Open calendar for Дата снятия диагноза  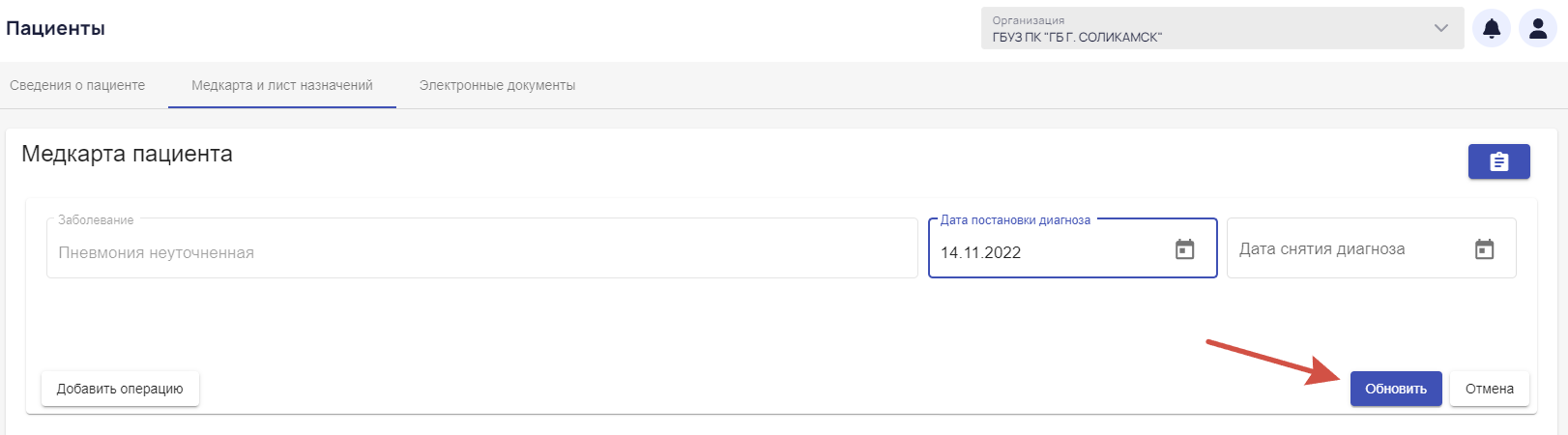(1484, 249)
